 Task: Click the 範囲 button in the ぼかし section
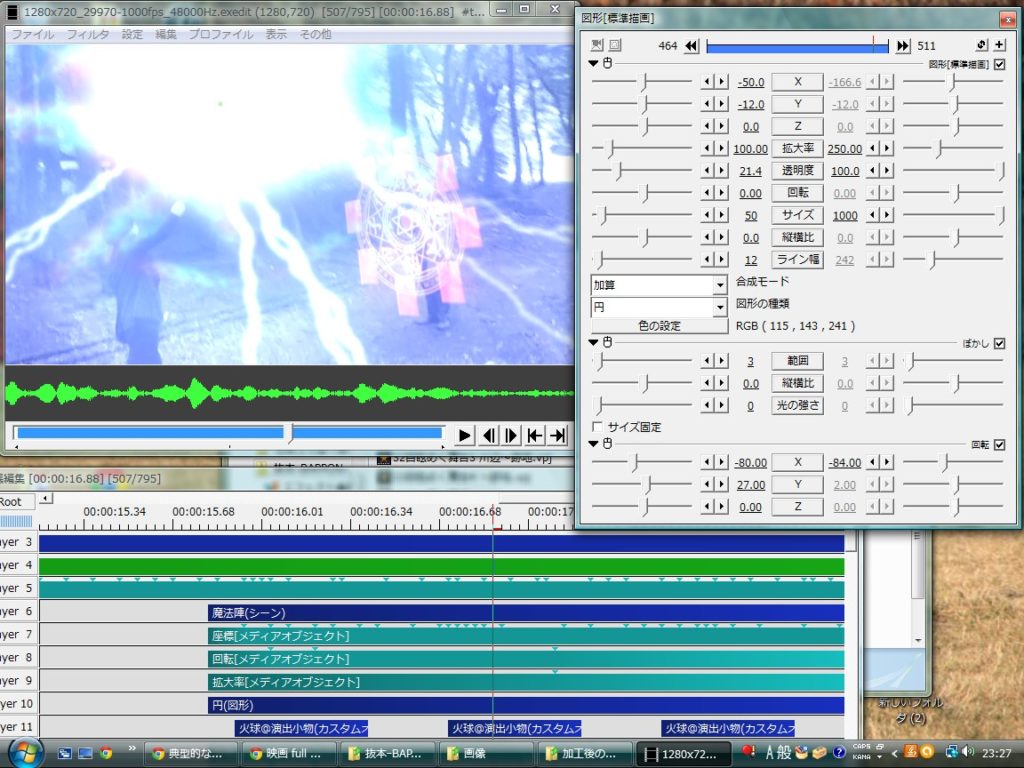[797, 360]
